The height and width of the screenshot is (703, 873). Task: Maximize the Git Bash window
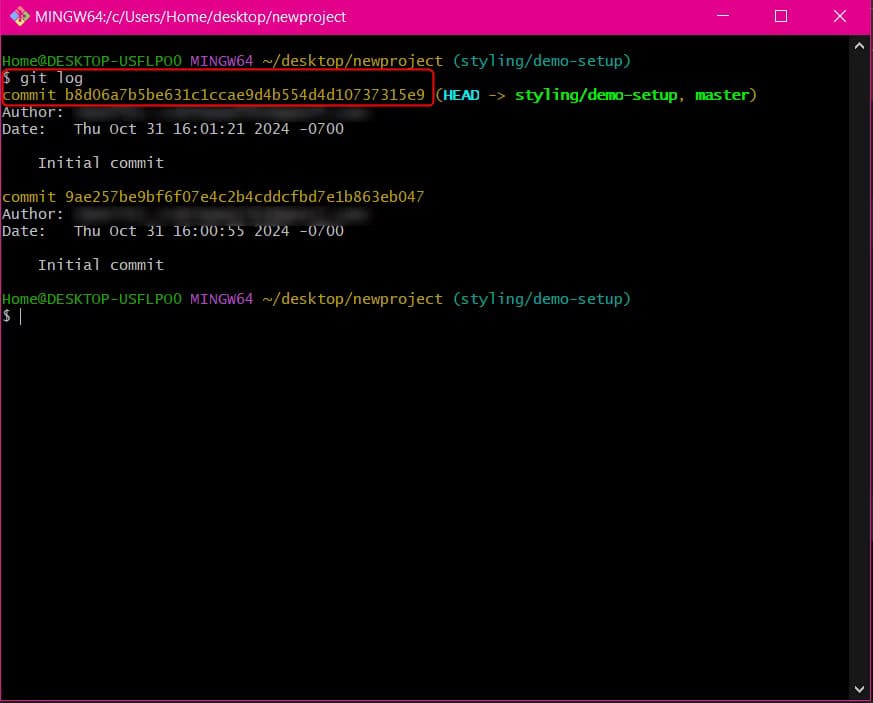coord(781,17)
